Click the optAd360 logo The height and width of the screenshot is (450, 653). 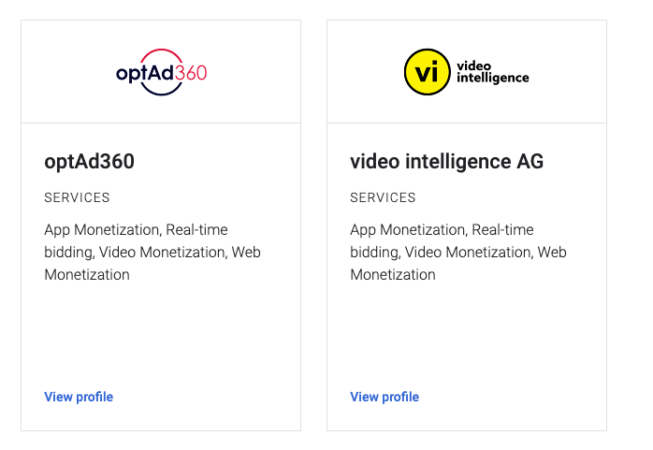point(161,72)
